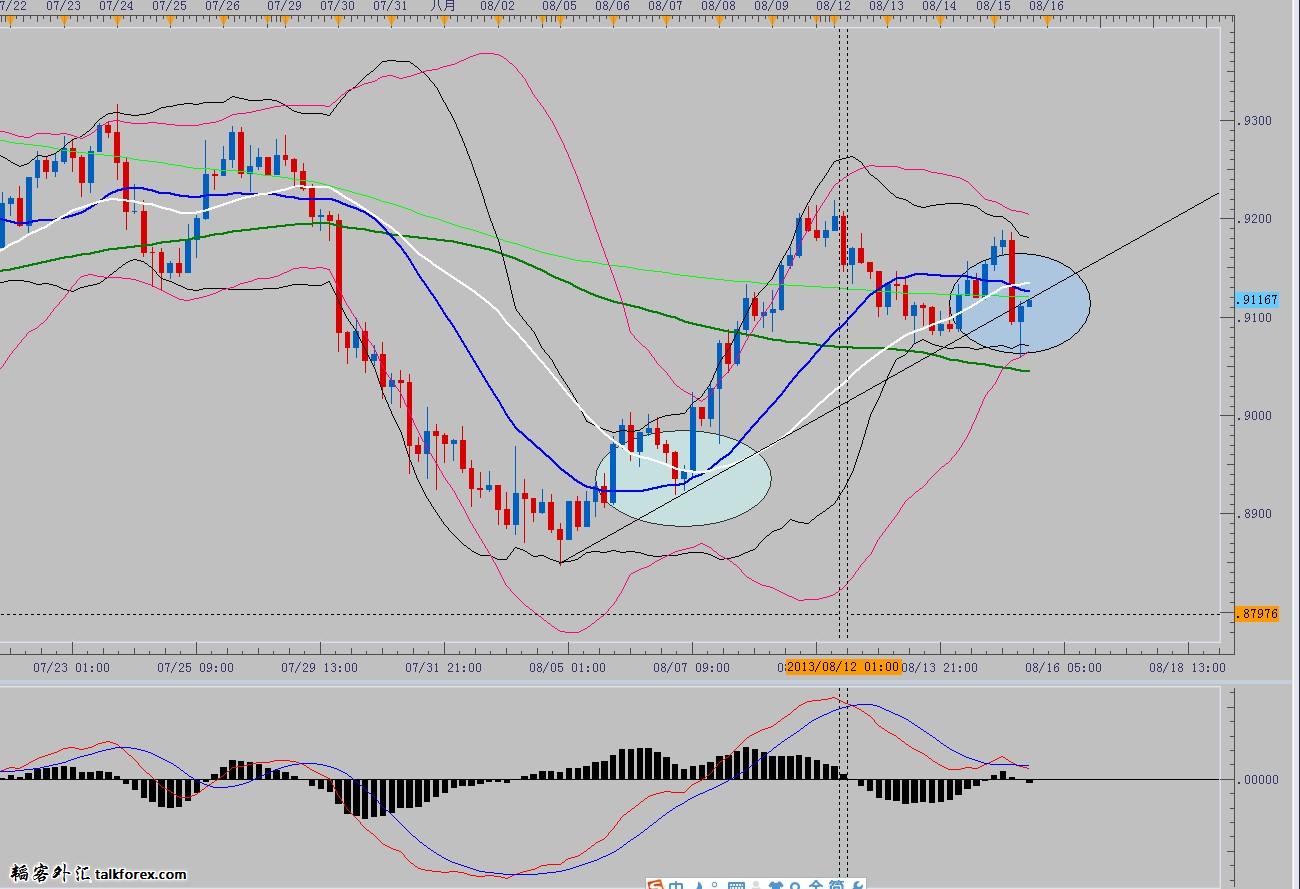Click the user login icon in the IME bar

[x=756, y=884]
